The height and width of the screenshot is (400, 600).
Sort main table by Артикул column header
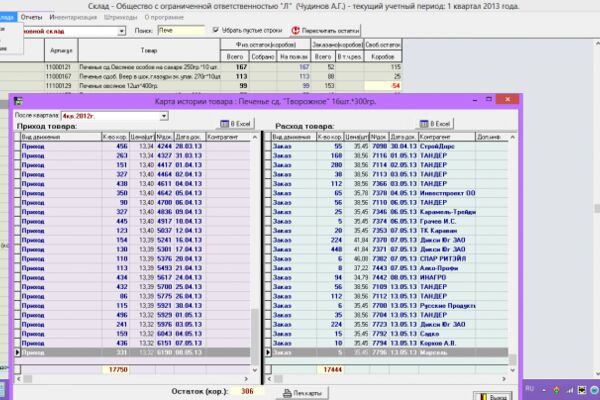61,50
